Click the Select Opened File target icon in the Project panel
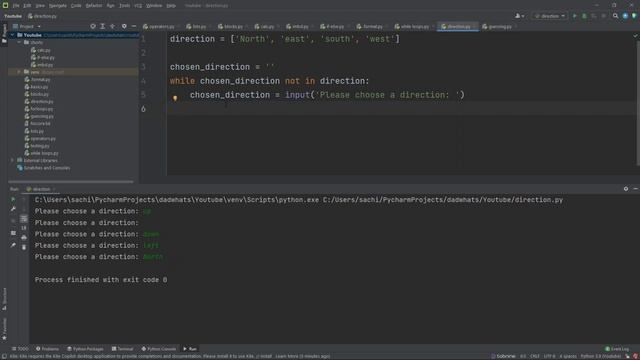Screen dimensions: 640x360 coord(93,26)
